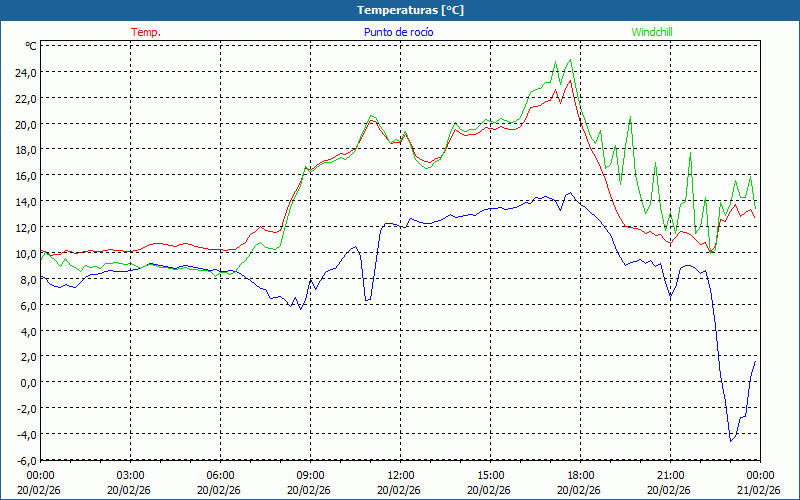Select the 06:00 time axis label
Viewport: 800px width, 500px height.
tap(220, 475)
